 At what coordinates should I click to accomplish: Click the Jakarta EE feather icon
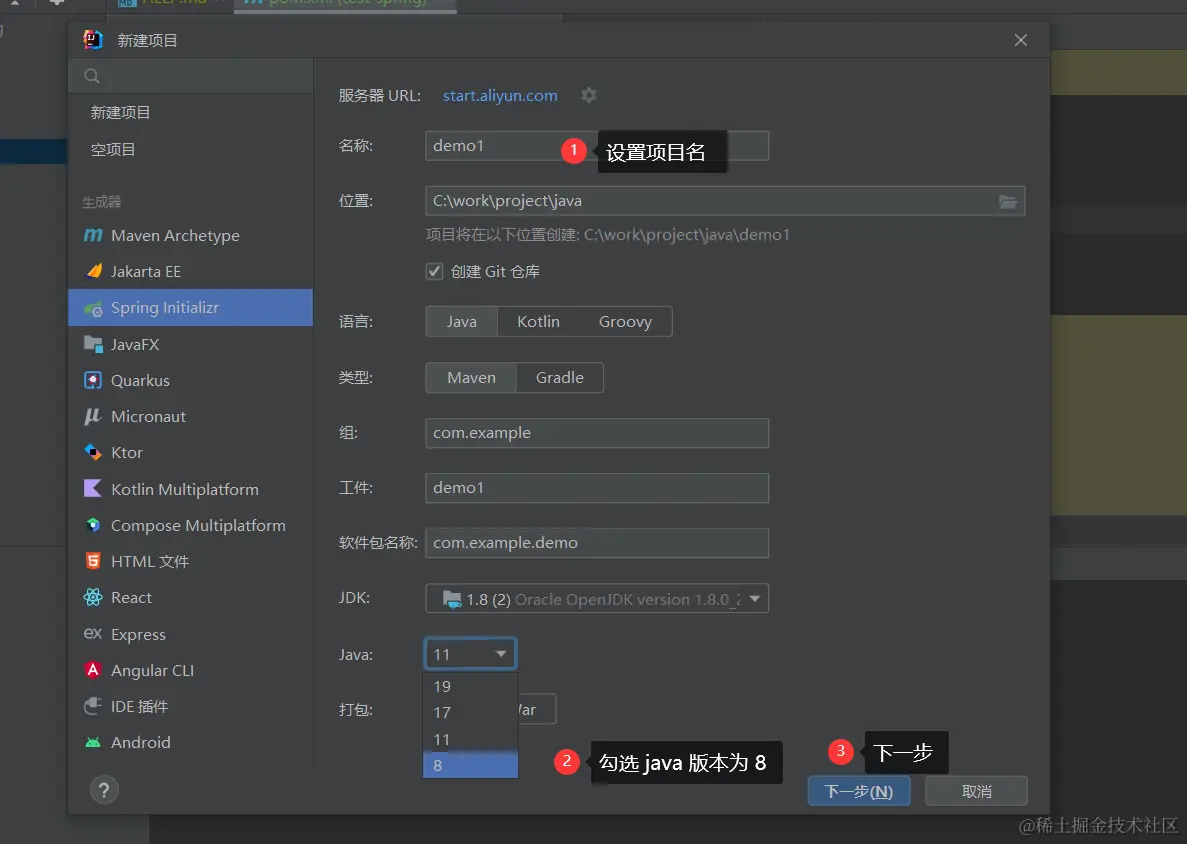[93, 271]
